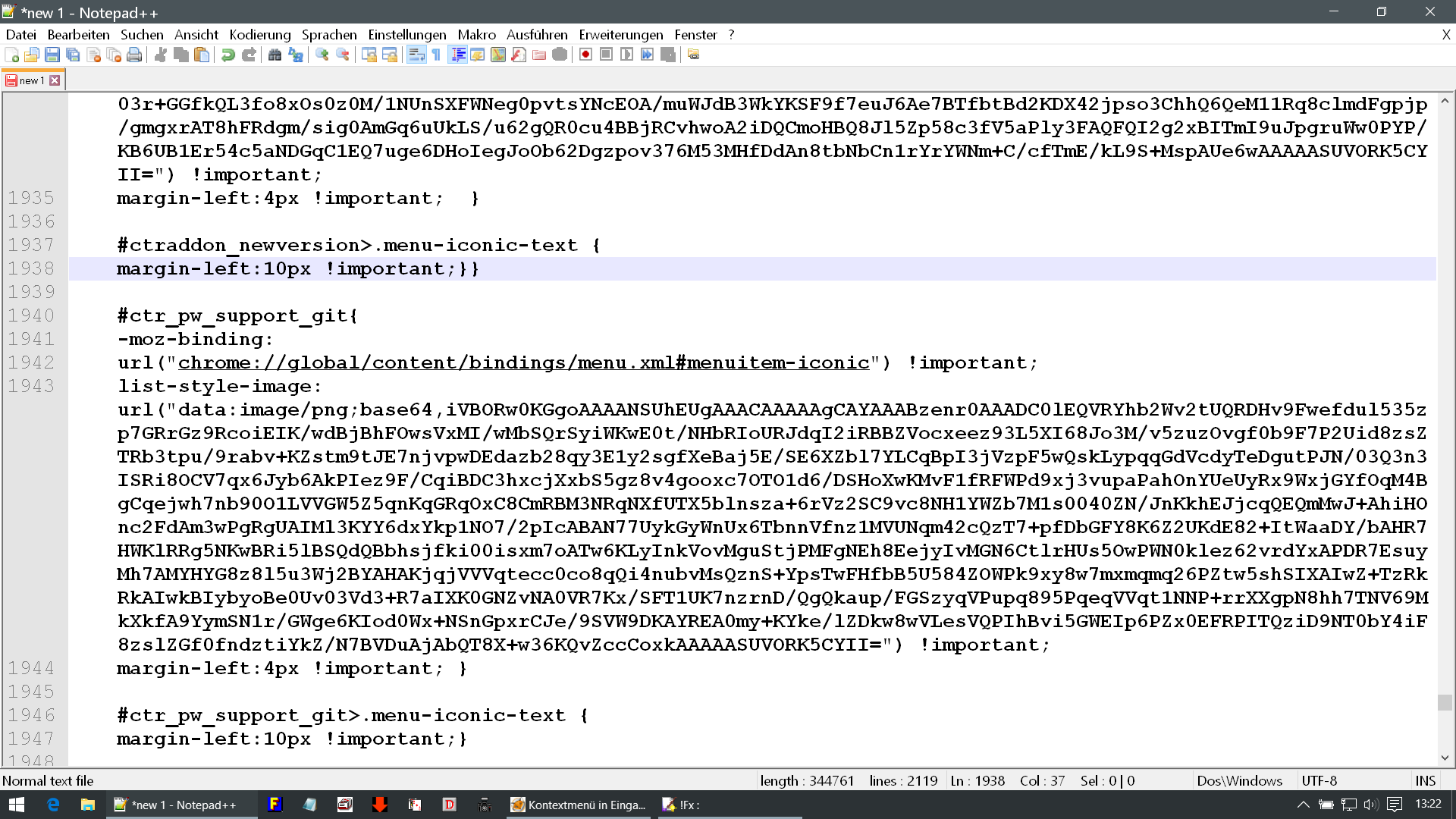Click the Save file toolbar icon
This screenshot has width=1456, height=819.
click(x=52, y=55)
